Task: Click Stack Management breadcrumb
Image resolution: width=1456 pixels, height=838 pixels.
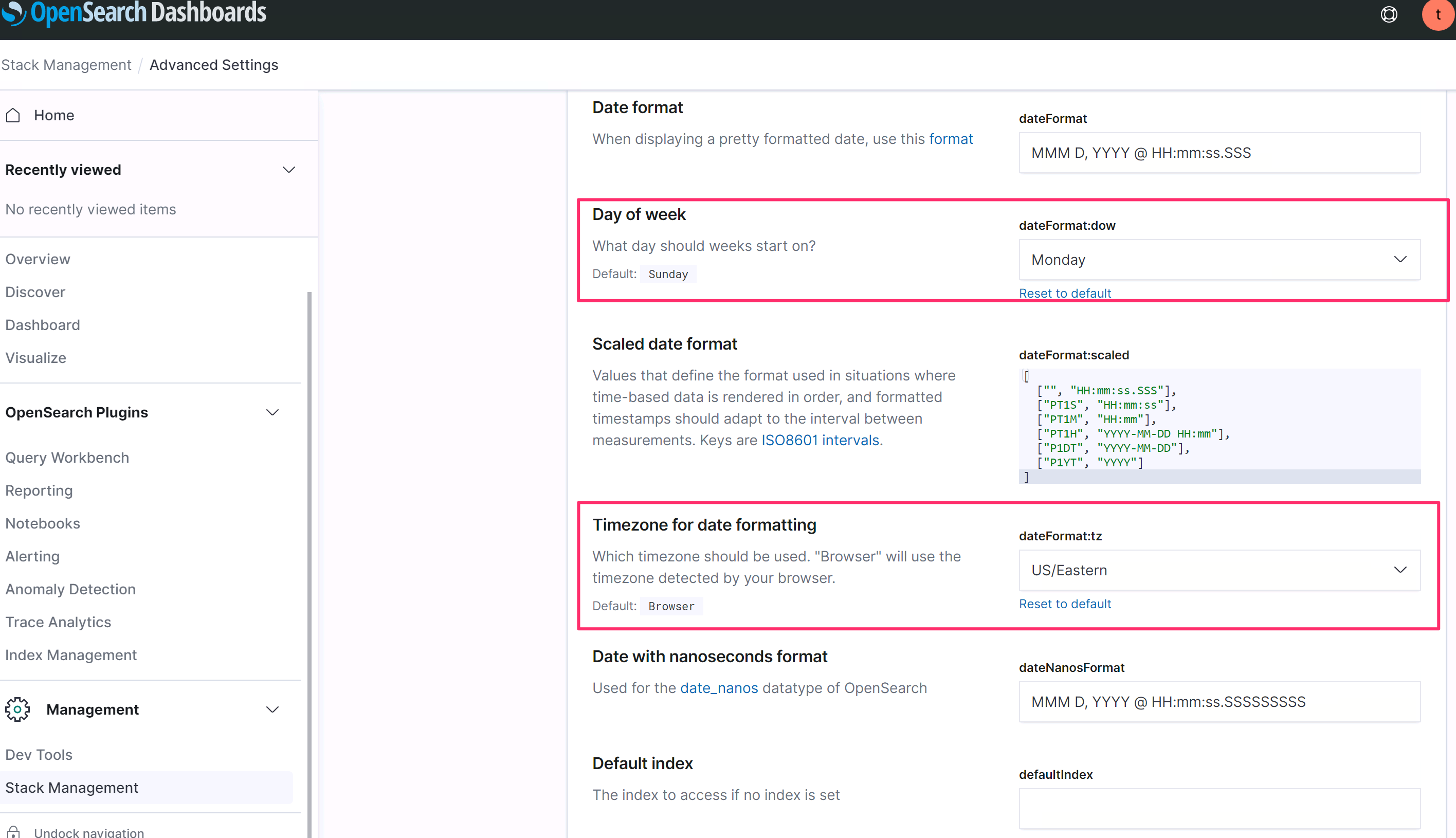Action: point(66,65)
